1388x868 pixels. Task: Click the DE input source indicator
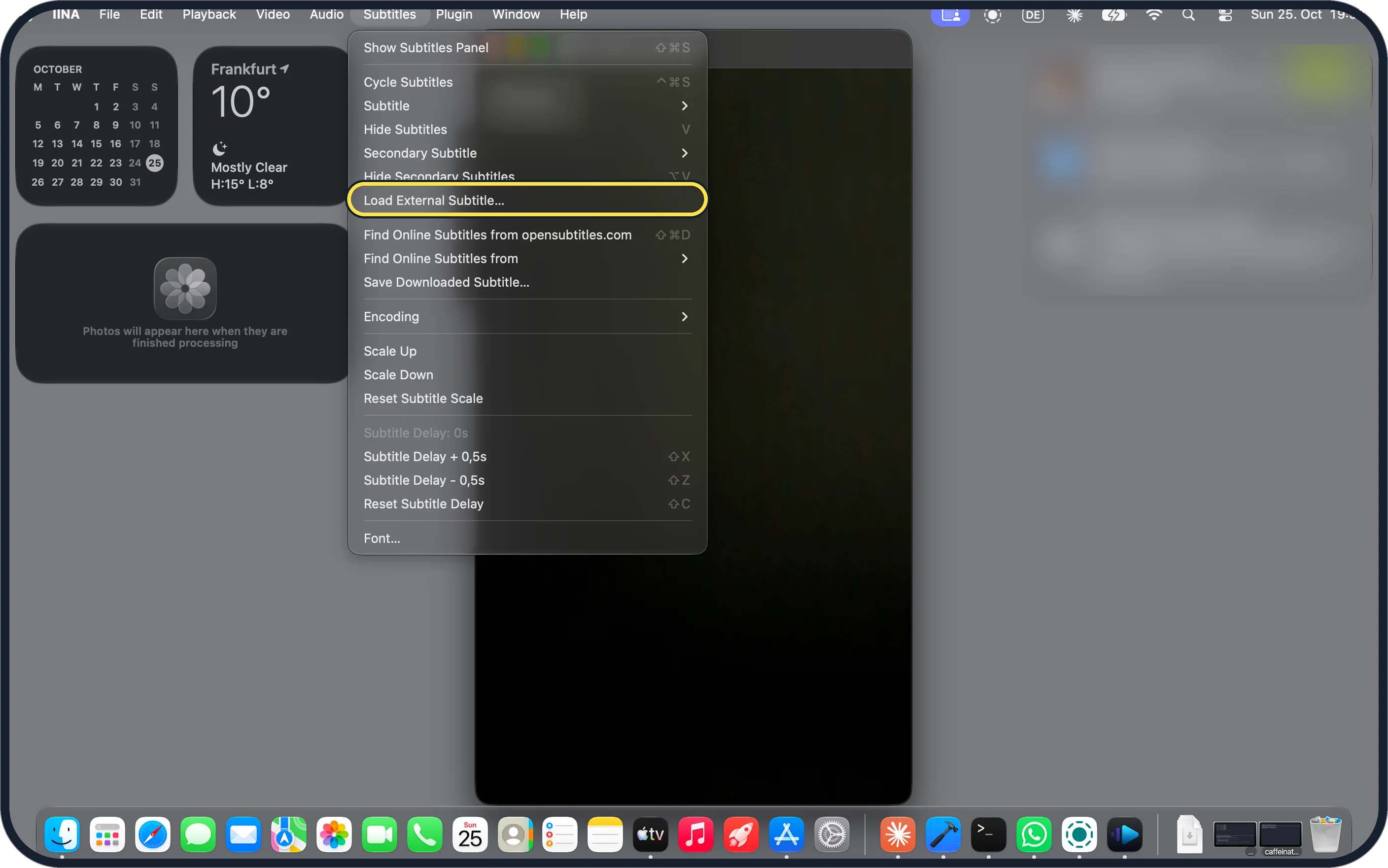(1033, 15)
